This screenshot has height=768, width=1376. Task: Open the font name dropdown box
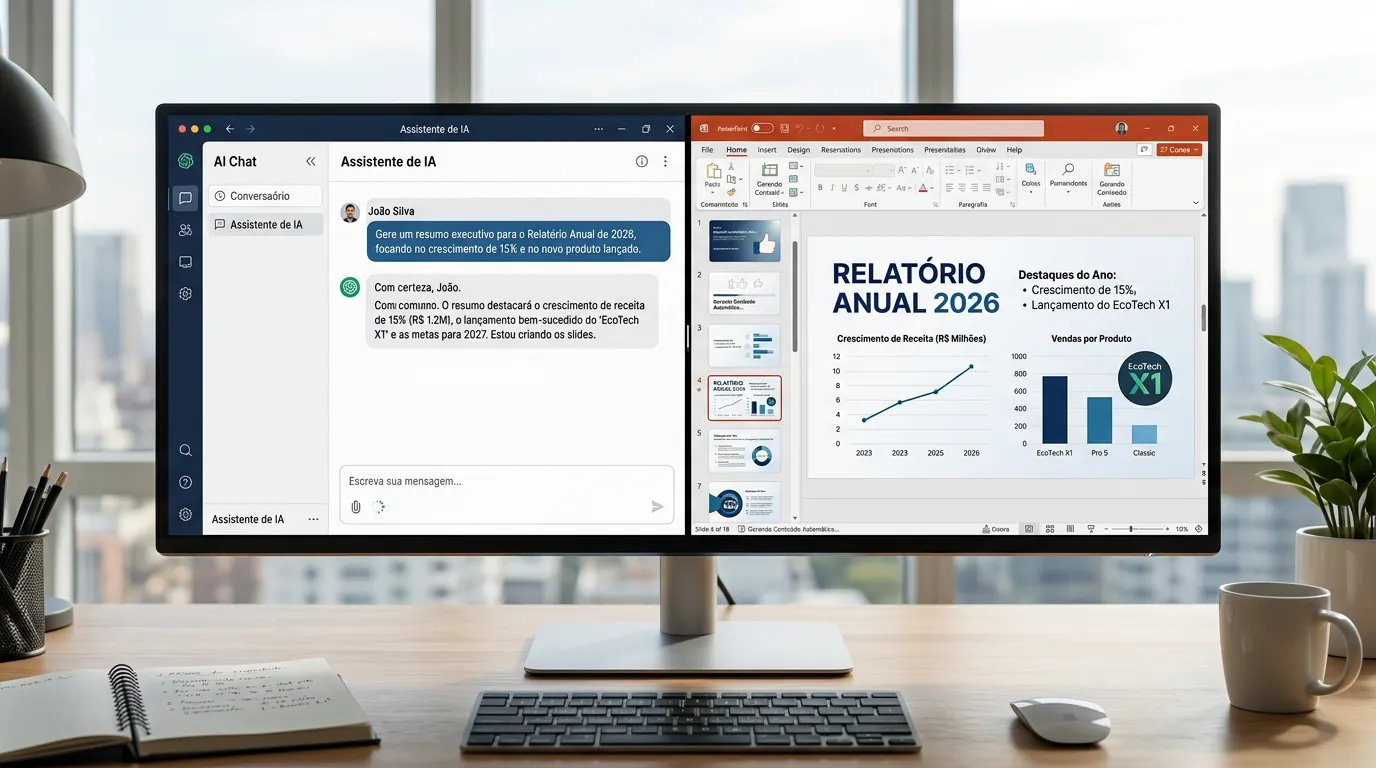[843, 170]
